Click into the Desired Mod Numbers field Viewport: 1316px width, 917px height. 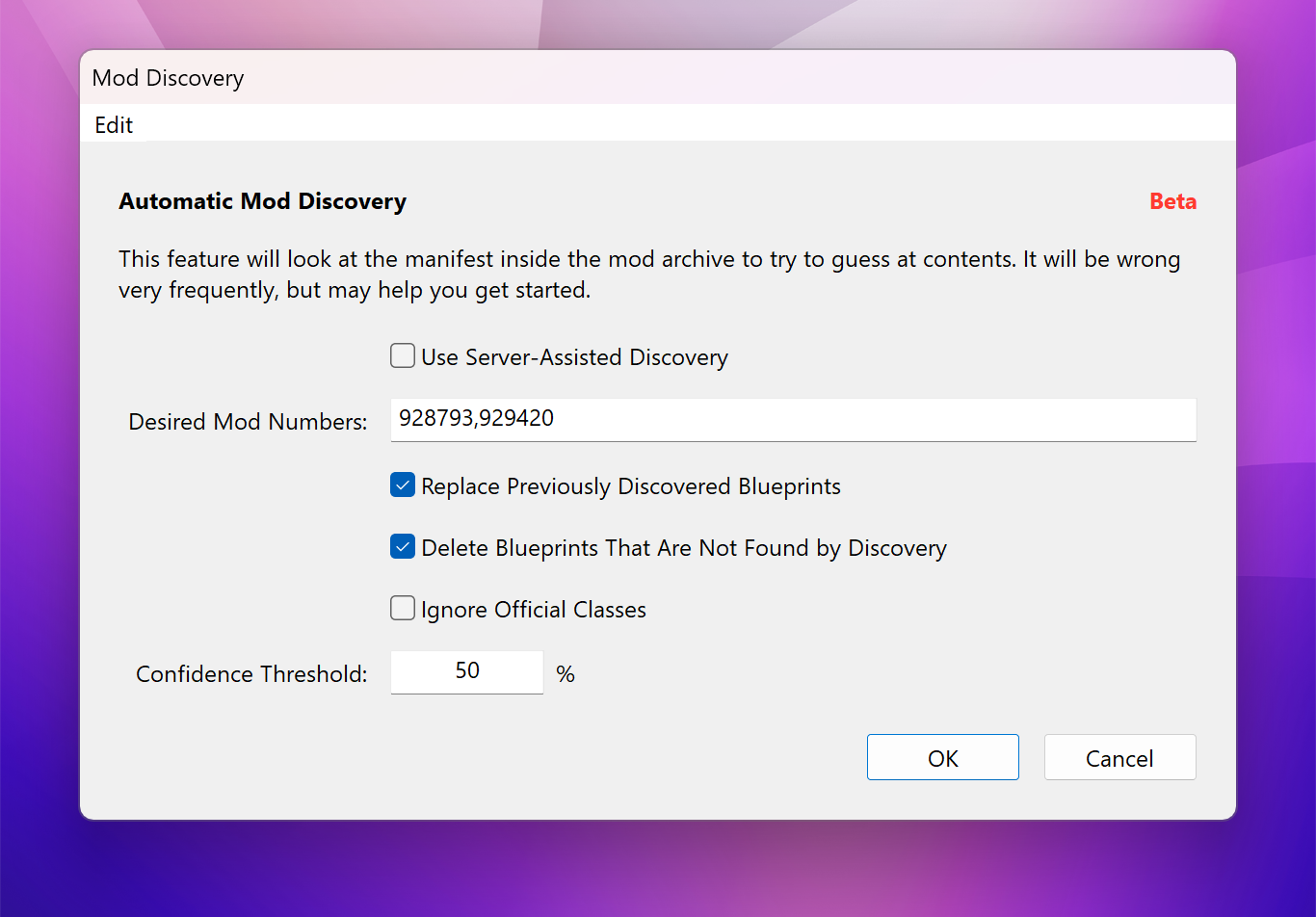point(792,419)
